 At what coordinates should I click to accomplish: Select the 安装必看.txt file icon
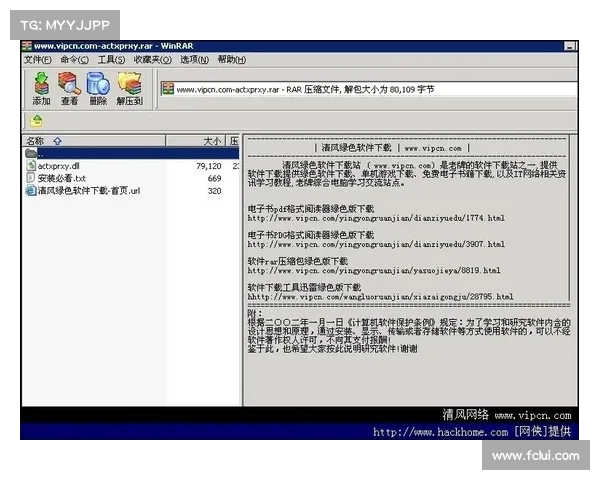click(31, 178)
